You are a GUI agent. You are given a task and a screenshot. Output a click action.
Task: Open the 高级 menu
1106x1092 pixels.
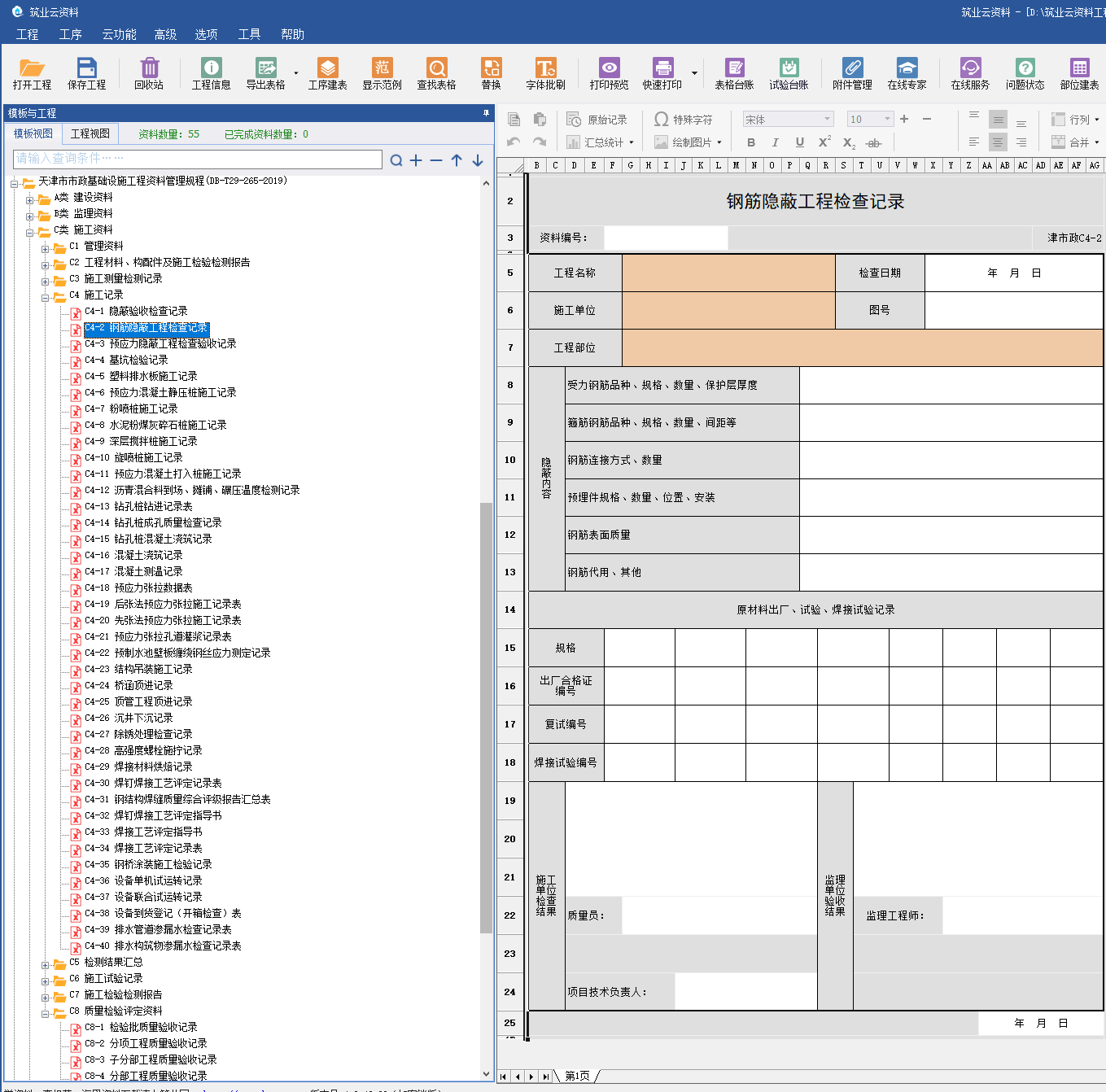click(x=165, y=34)
